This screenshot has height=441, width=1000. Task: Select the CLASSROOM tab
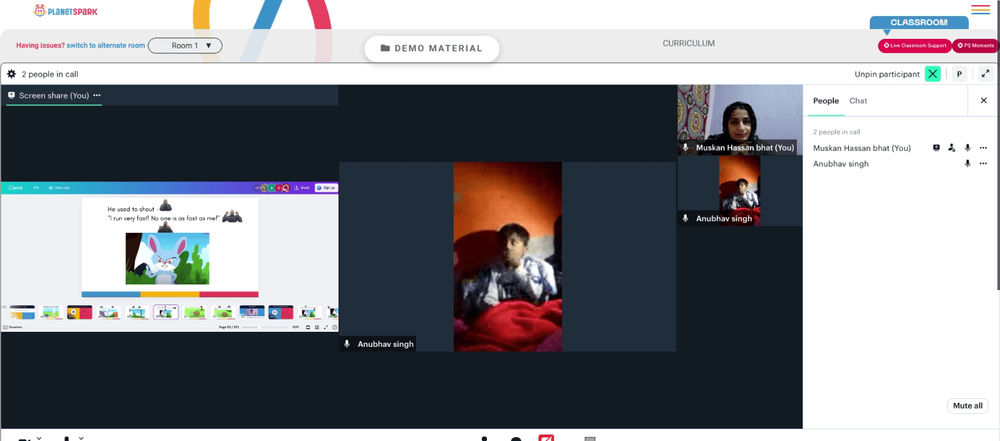[919, 22]
